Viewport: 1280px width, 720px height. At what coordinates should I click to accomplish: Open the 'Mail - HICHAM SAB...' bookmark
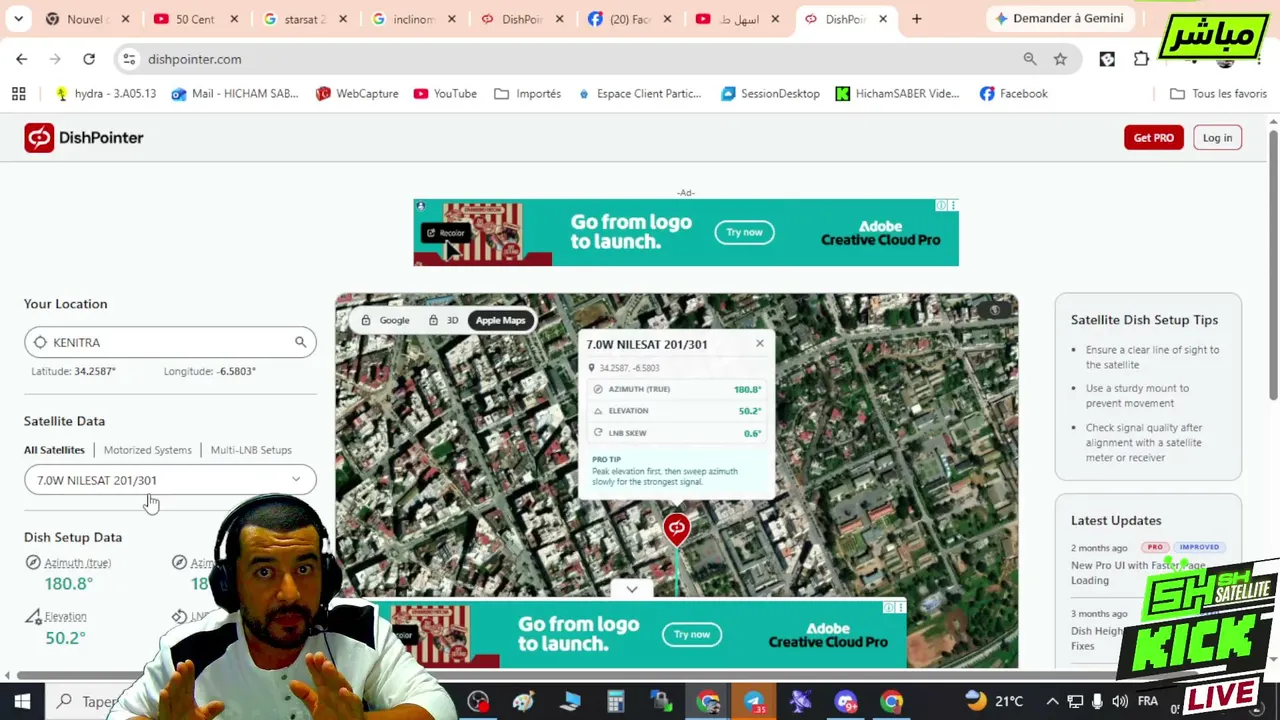point(235,93)
